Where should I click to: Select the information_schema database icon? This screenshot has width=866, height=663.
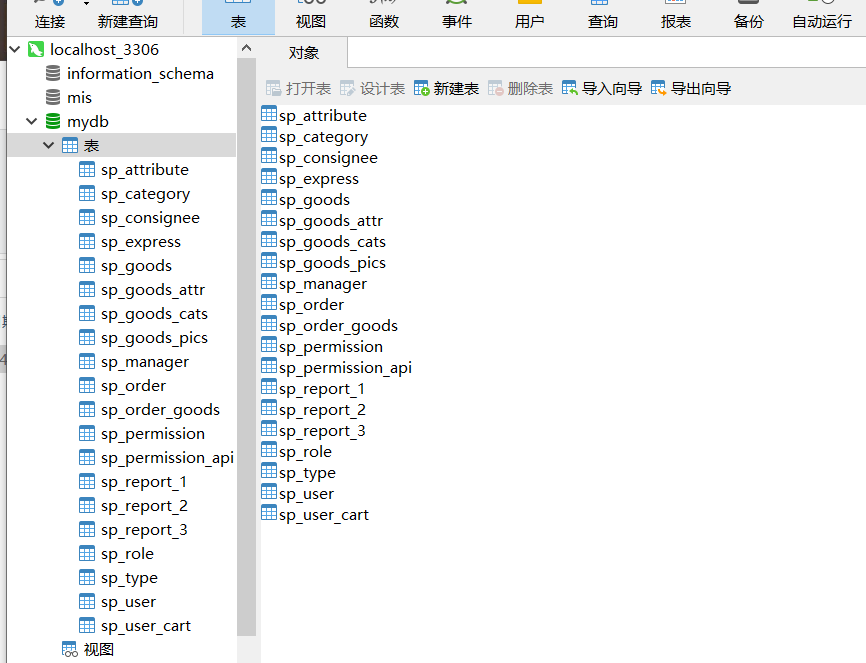[53, 73]
